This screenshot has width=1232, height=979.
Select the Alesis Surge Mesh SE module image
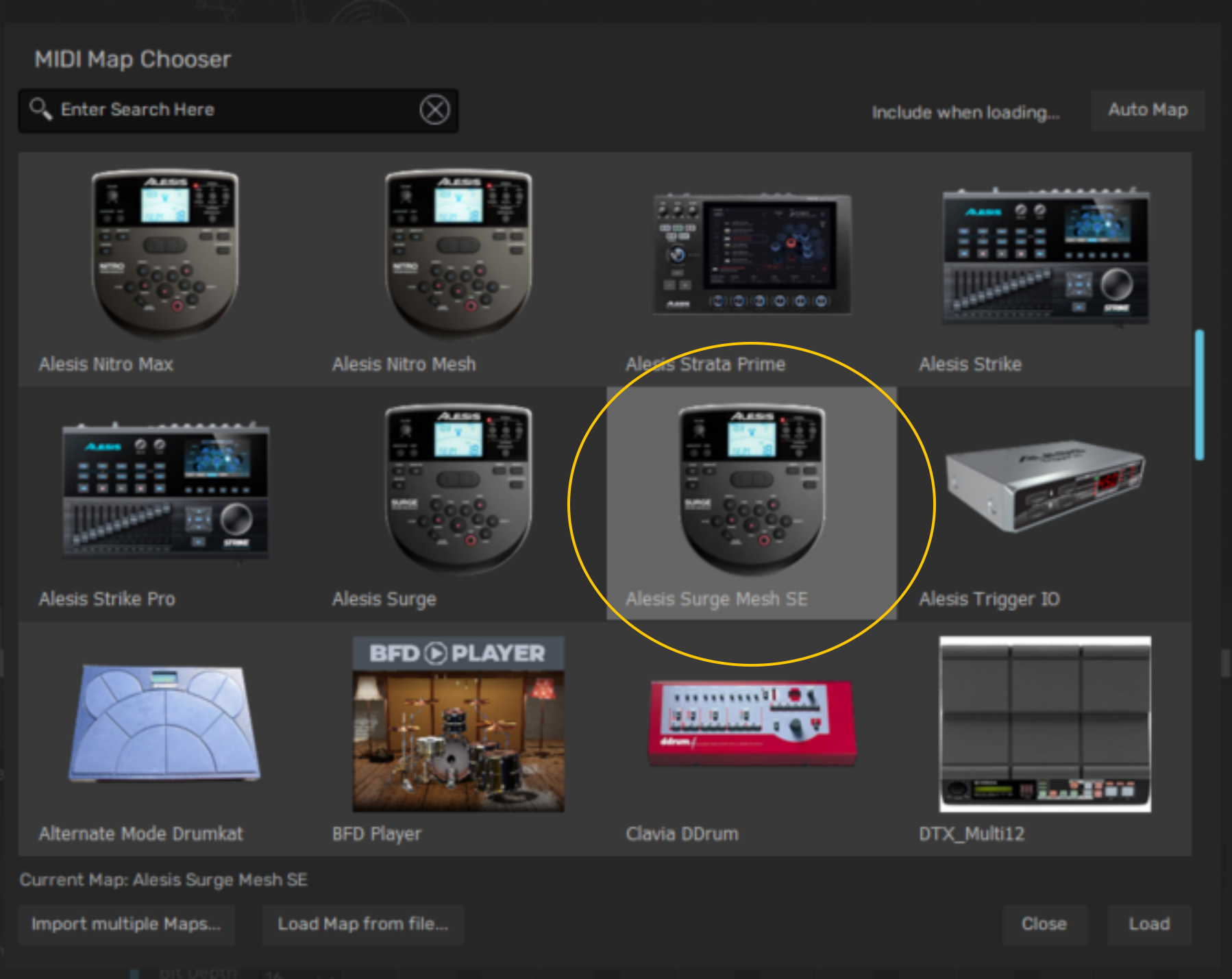pos(752,488)
